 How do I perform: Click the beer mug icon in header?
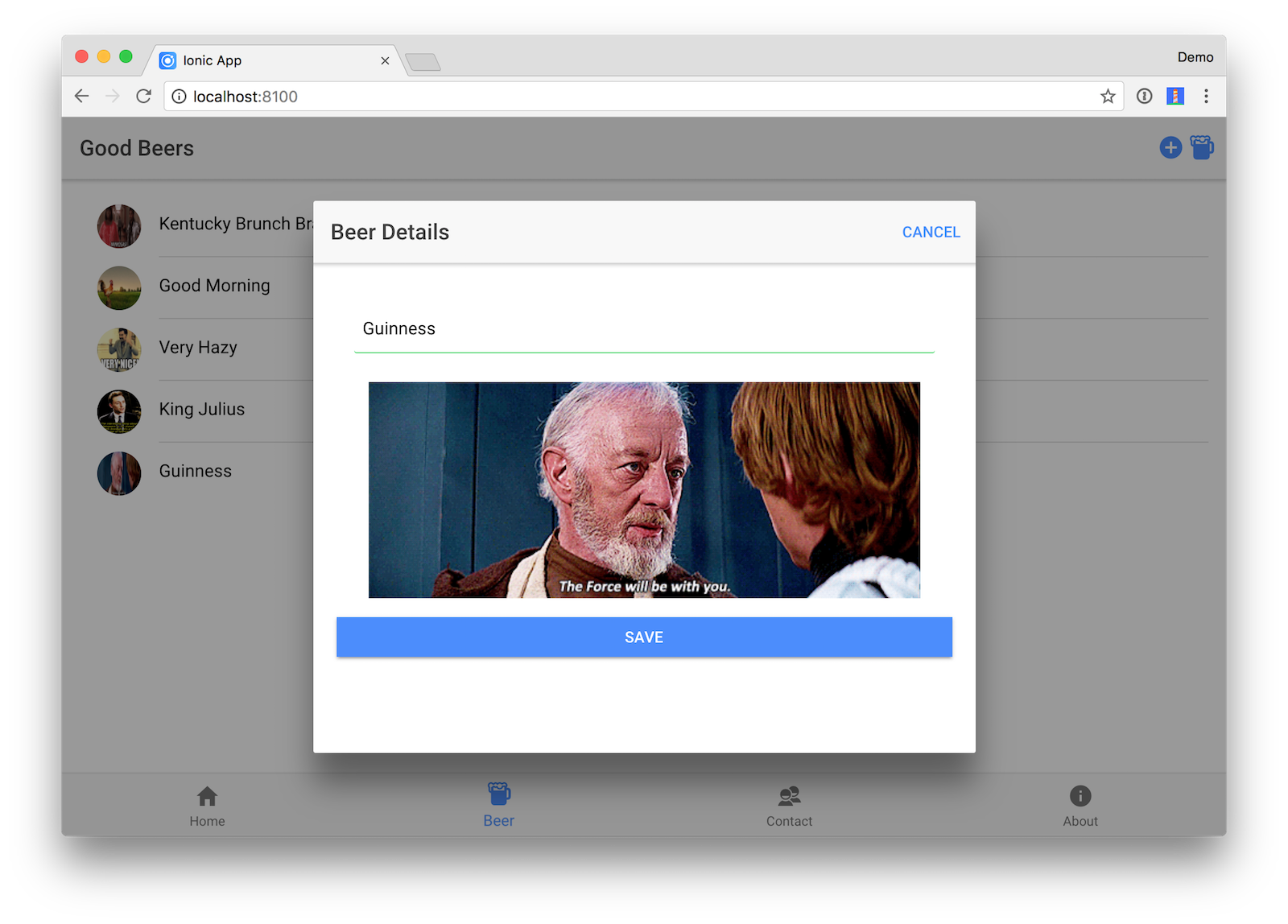point(1202,147)
